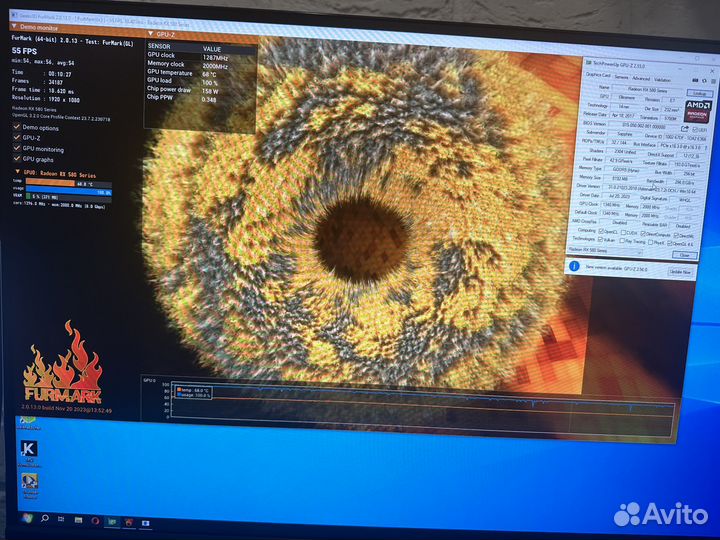Open the media player desktop shortcut
The width and height of the screenshot is (720, 540).
point(29,481)
